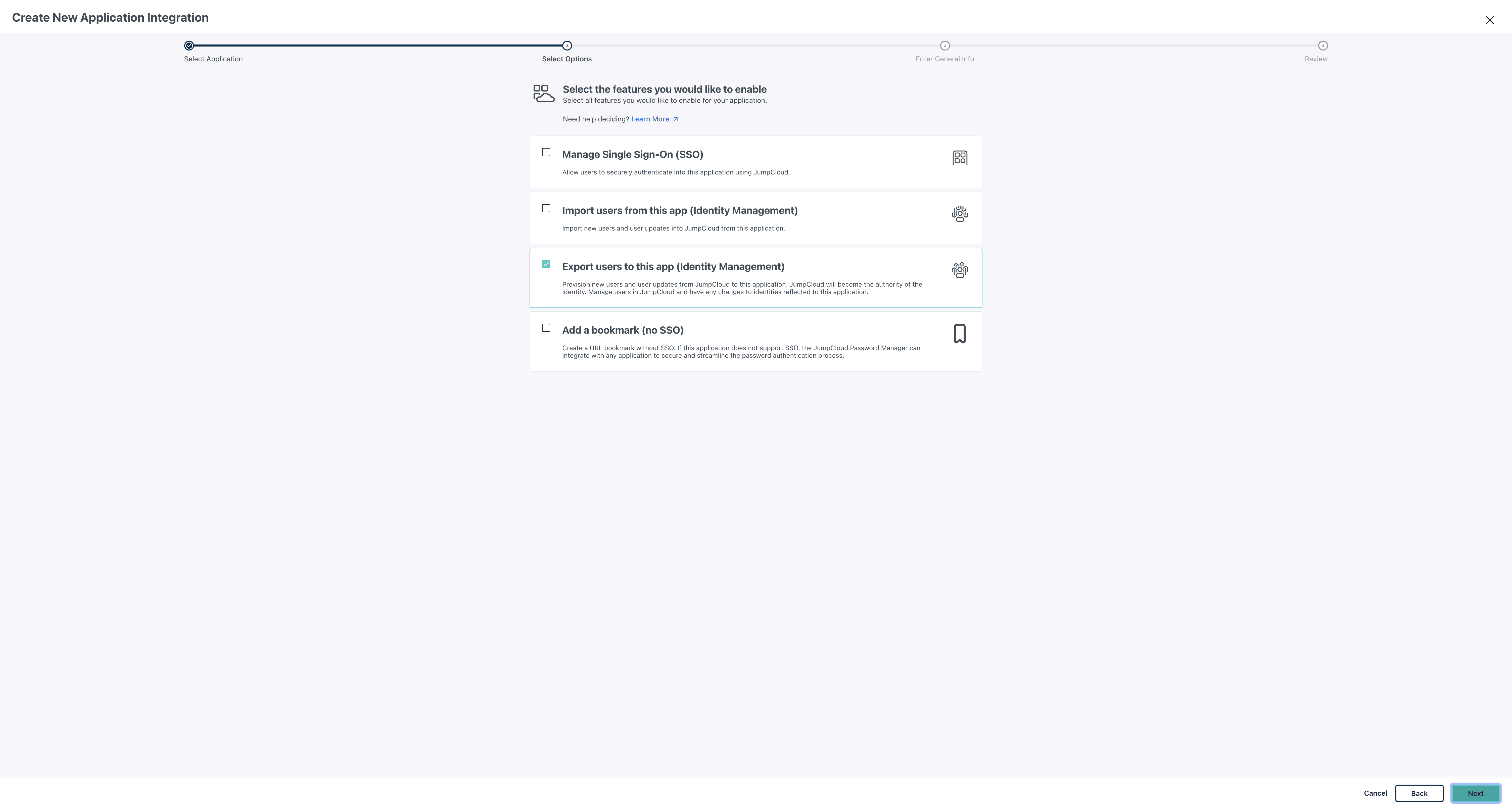This screenshot has width=1512, height=810.
Task: Click 'Select all features you would like' subtitle
Action: tap(665, 100)
